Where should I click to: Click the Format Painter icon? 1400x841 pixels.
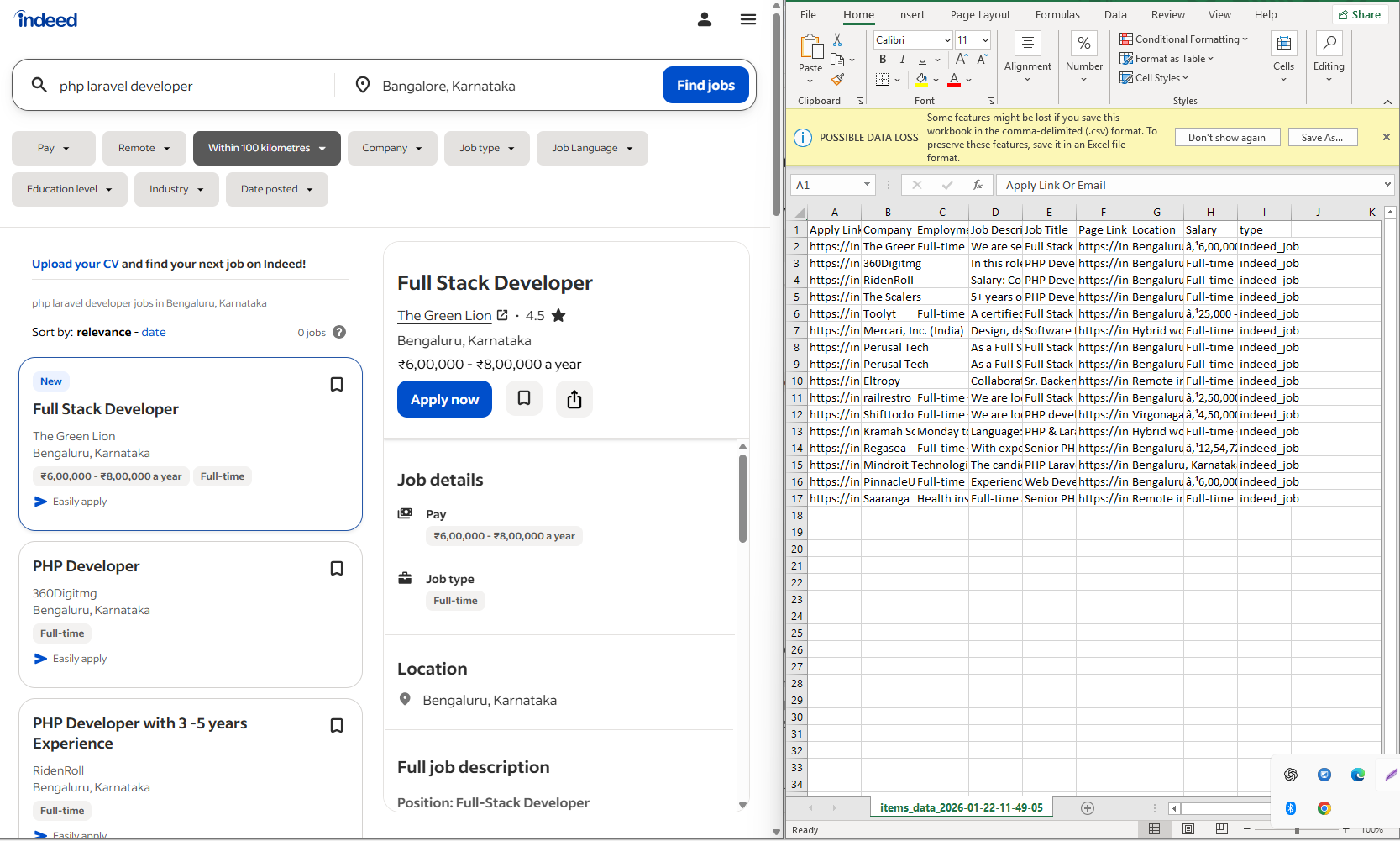point(837,79)
